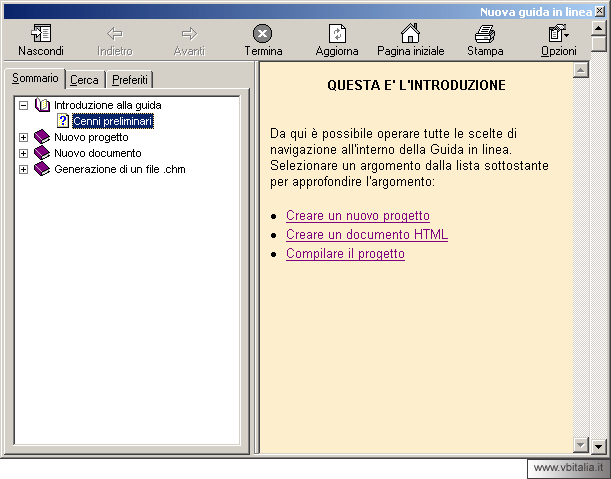Select Generazione di un file .chm label
The height and width of the screenshot is (479, 611).
(120, 169)
